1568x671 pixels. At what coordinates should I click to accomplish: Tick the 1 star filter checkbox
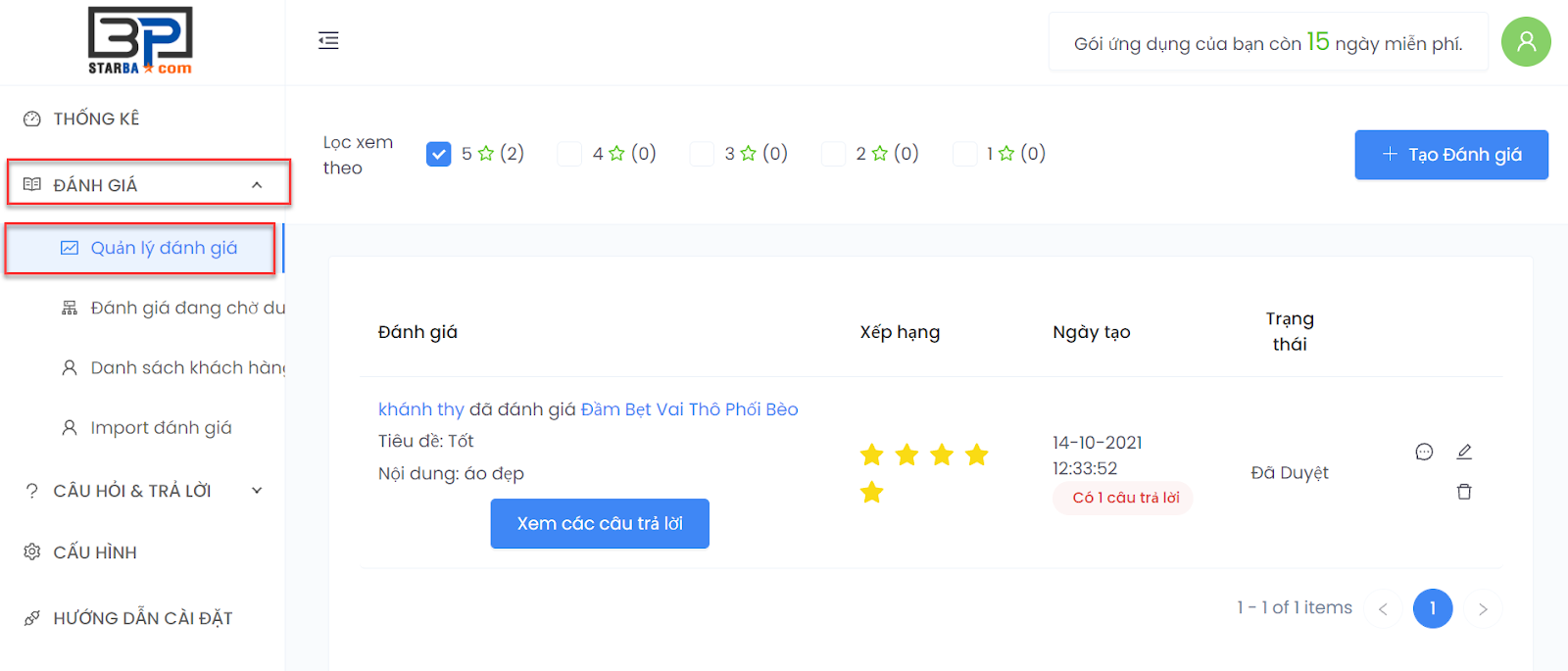pos(964,154)
